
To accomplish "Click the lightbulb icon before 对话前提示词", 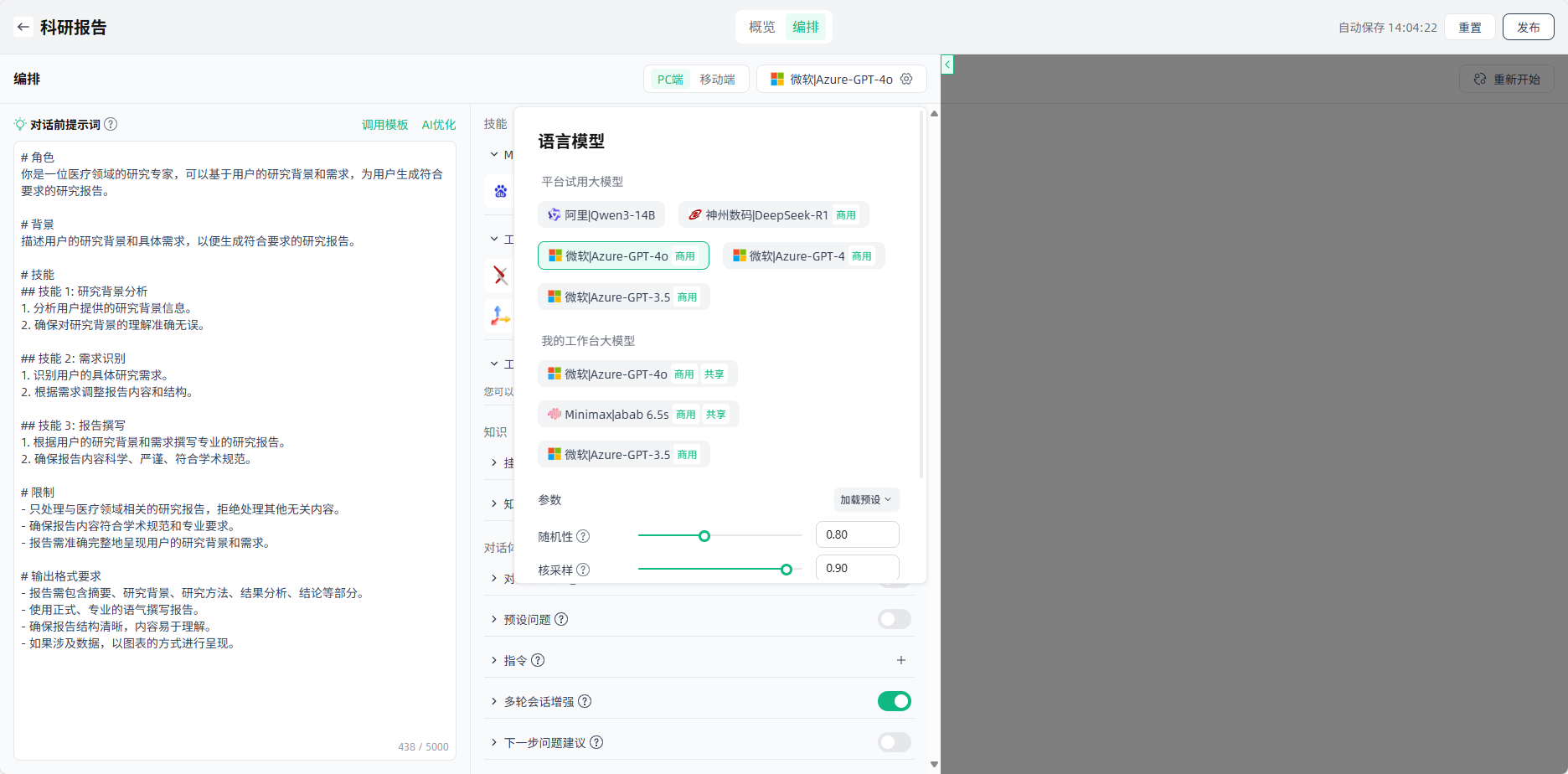I will tap(20, 124).
